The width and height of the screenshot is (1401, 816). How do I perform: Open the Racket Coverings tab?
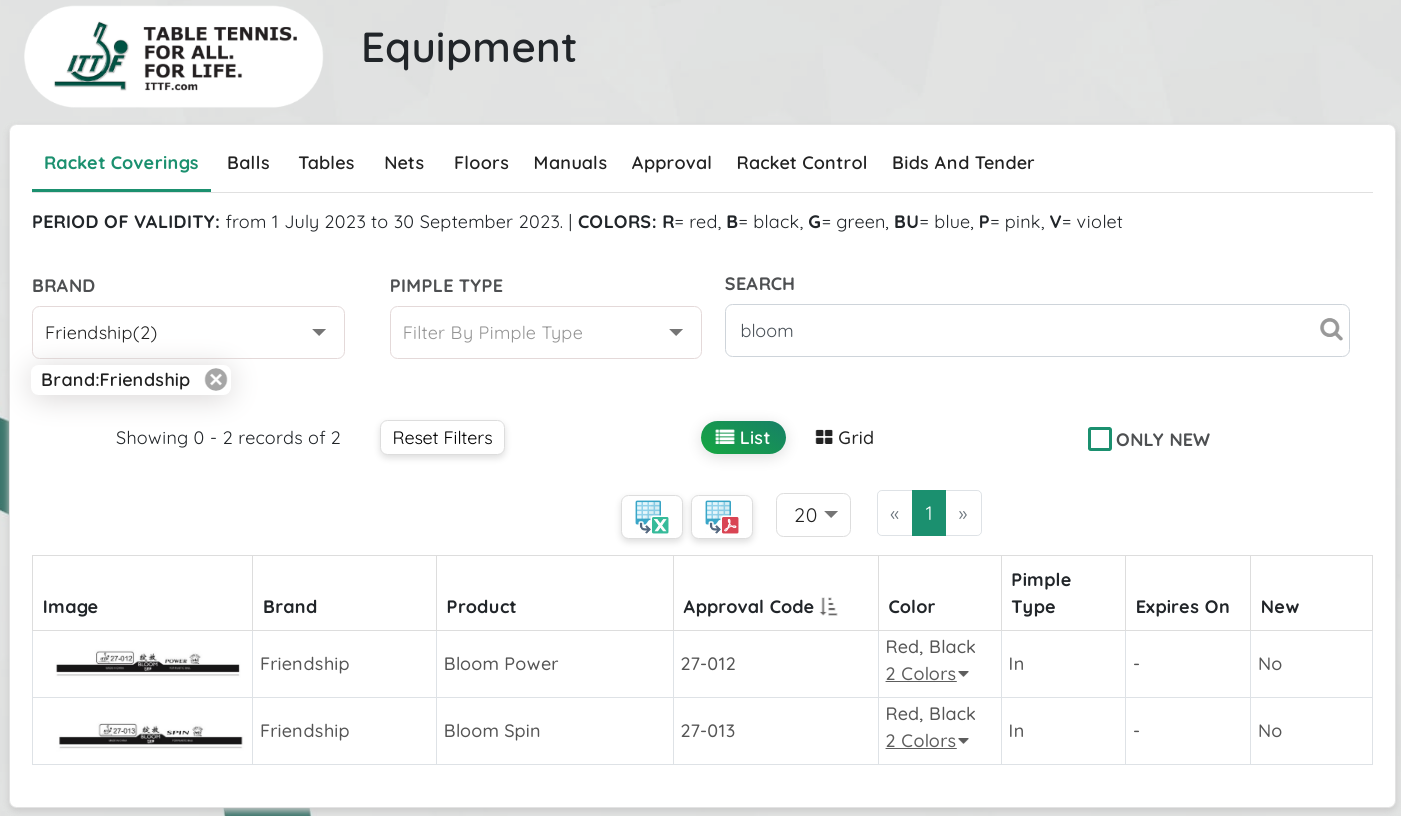(121, 163)
